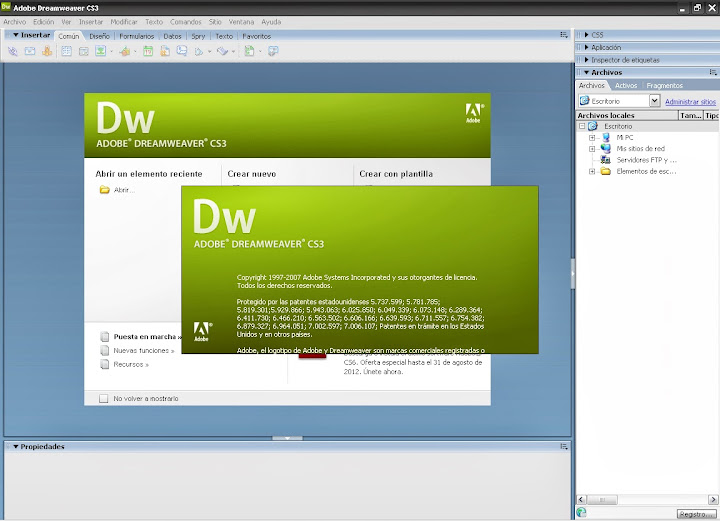Collapse the Archivos panel group
The image size is (720, 521).
point(586,73)
